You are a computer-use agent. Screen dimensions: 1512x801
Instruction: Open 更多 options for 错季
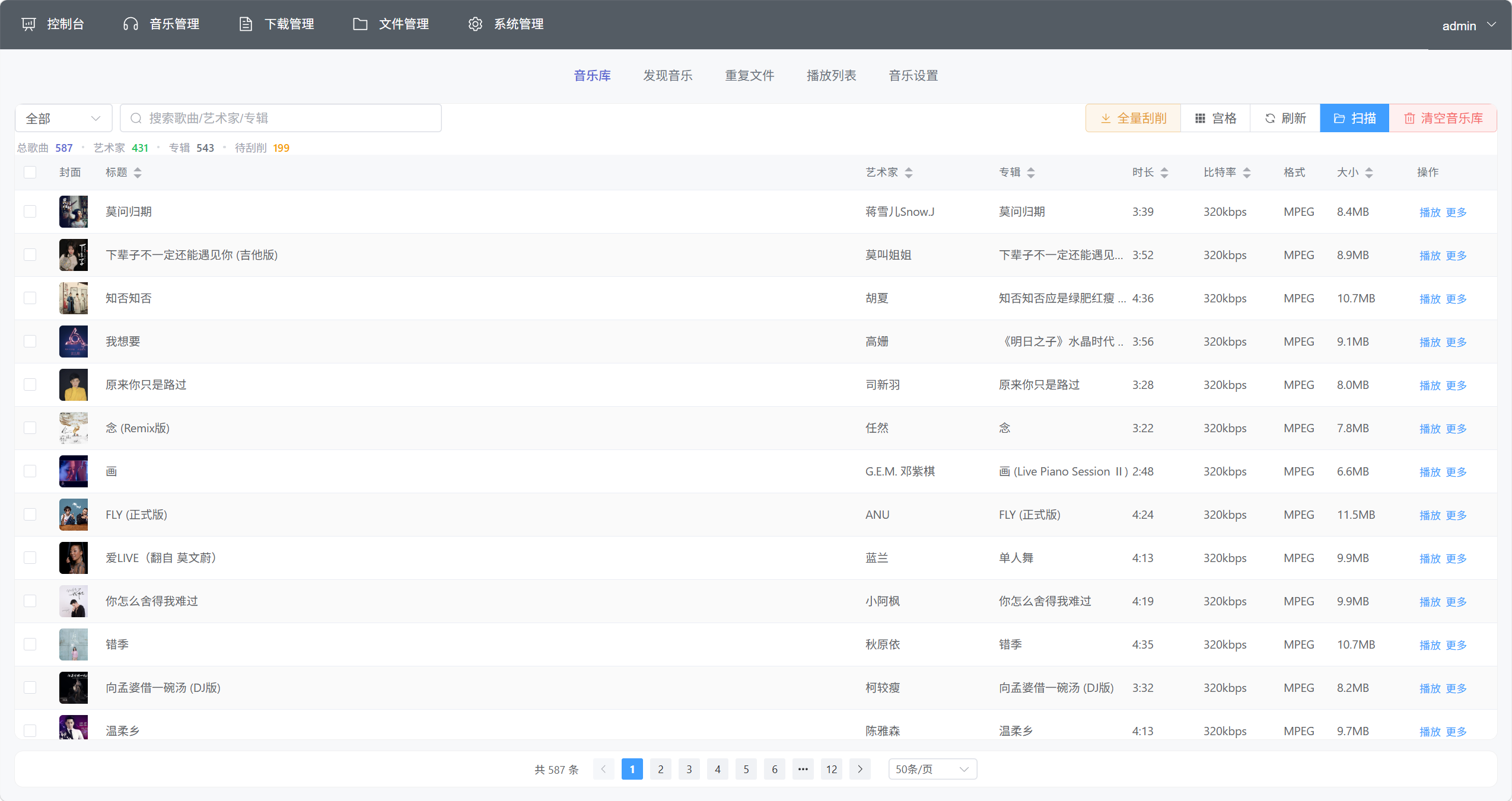1456,645
